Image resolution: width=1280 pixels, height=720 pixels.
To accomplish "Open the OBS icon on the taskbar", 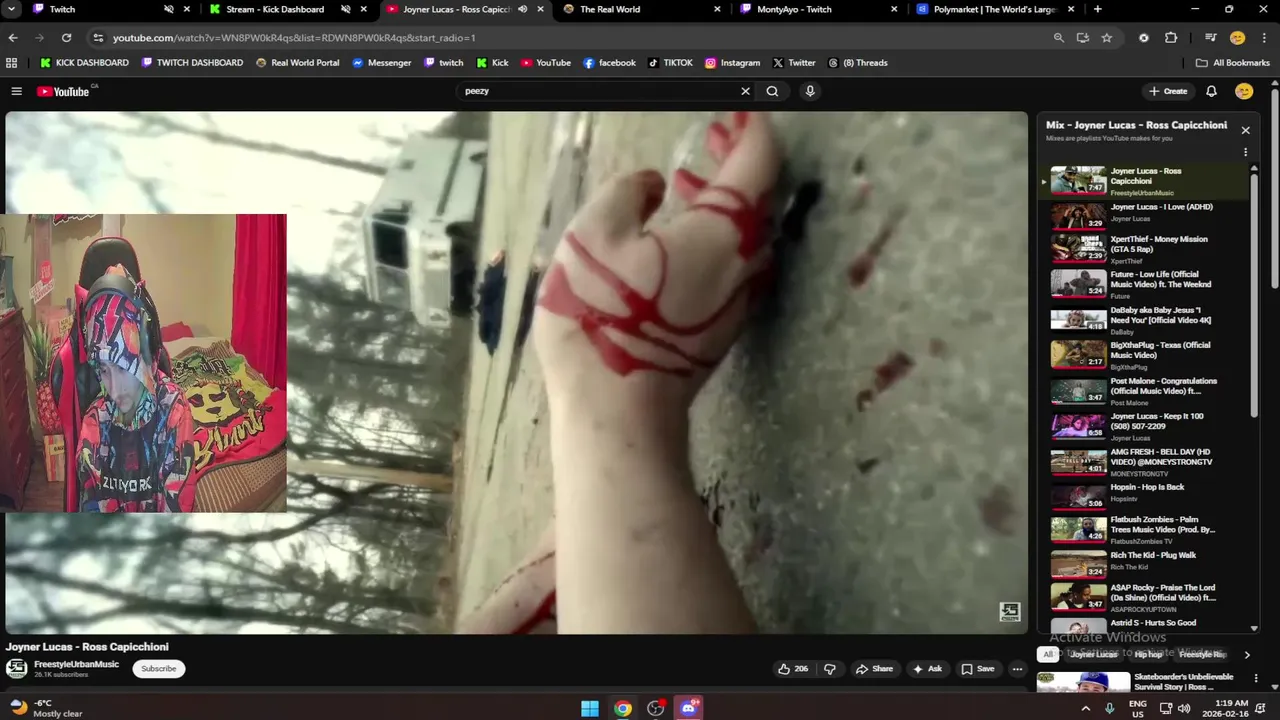I will coord(656,708).
